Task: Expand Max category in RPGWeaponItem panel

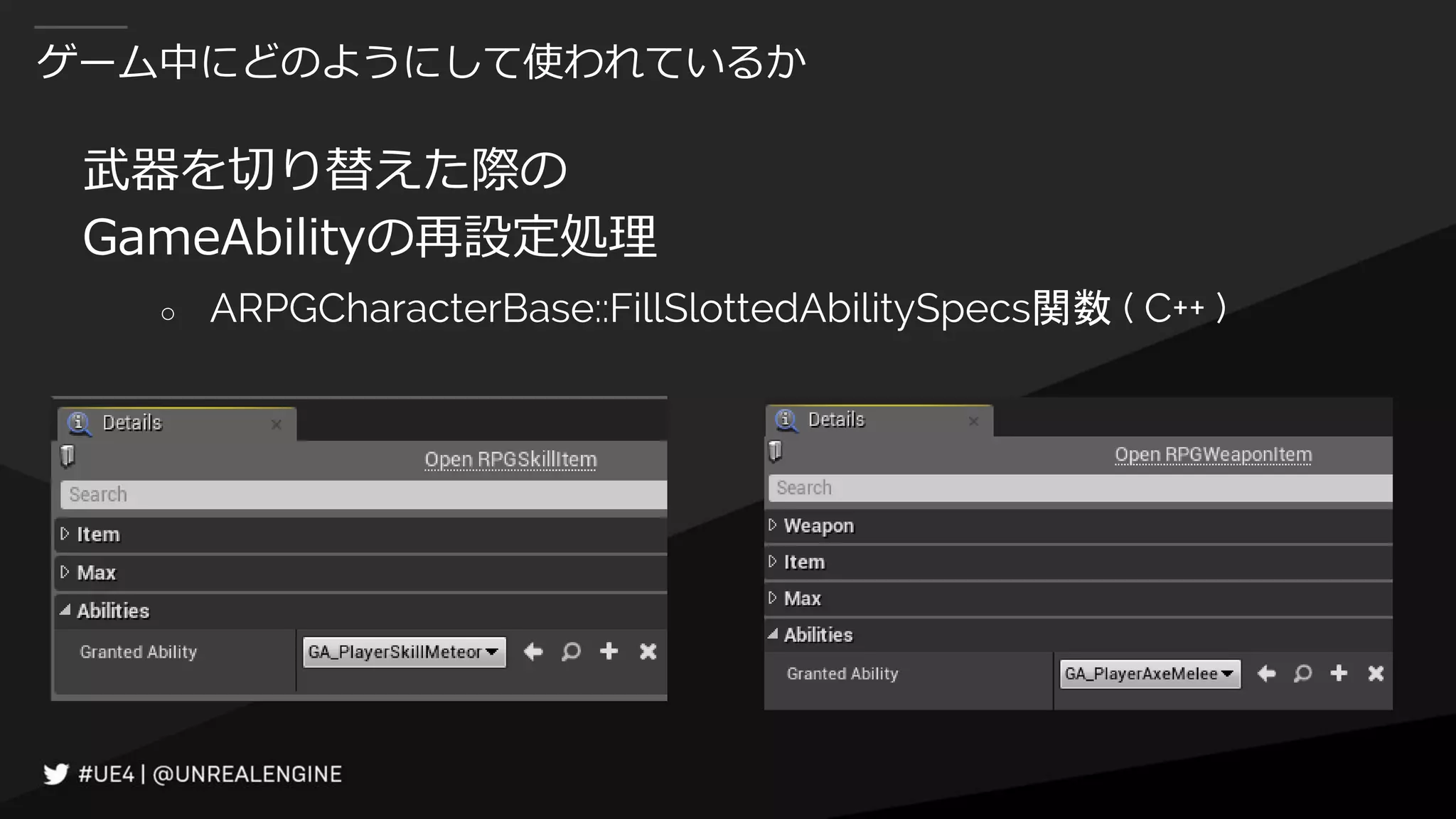Action: click(x=773, y=598)
